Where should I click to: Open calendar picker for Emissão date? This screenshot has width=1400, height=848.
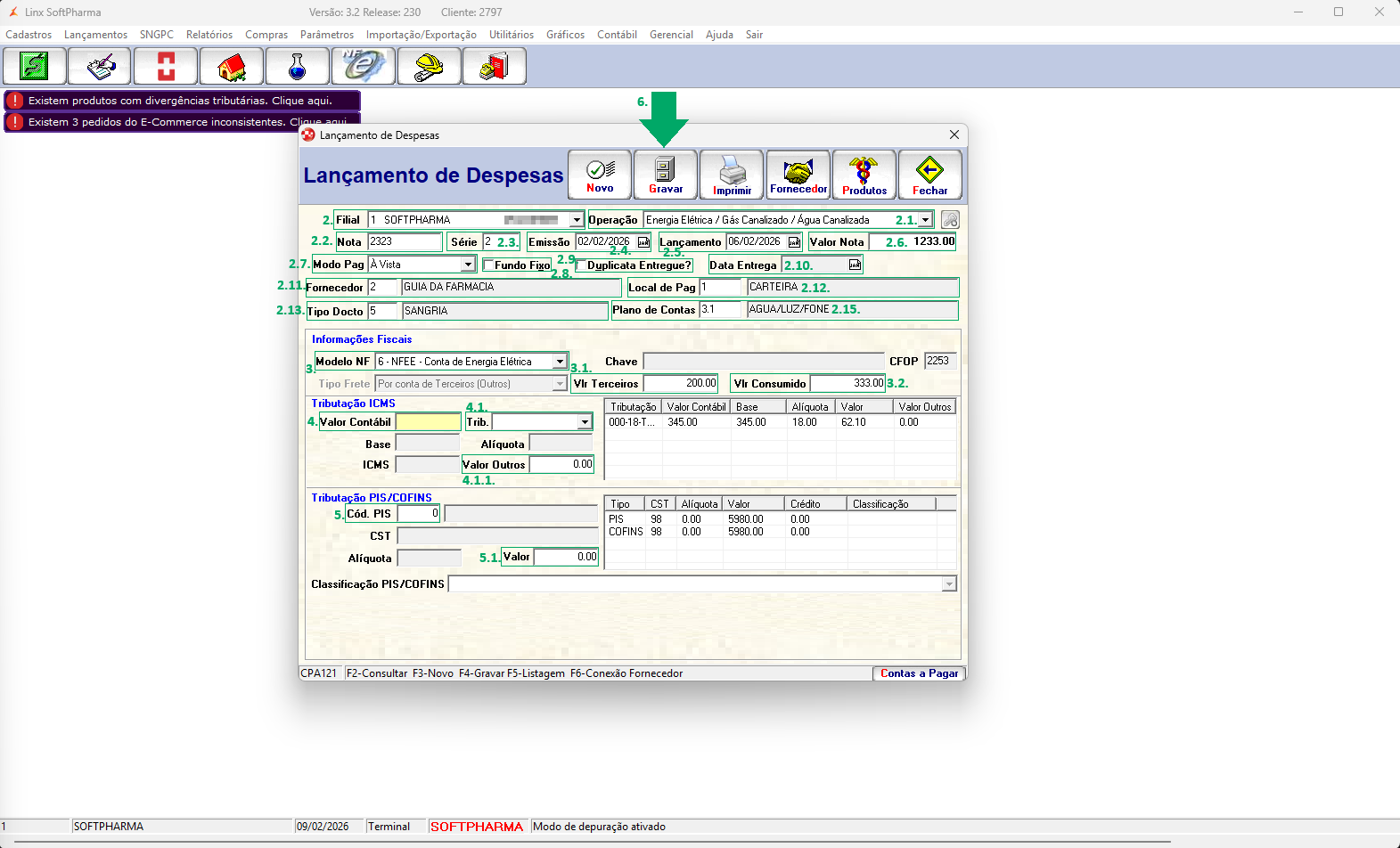click(x=643, y=242)
